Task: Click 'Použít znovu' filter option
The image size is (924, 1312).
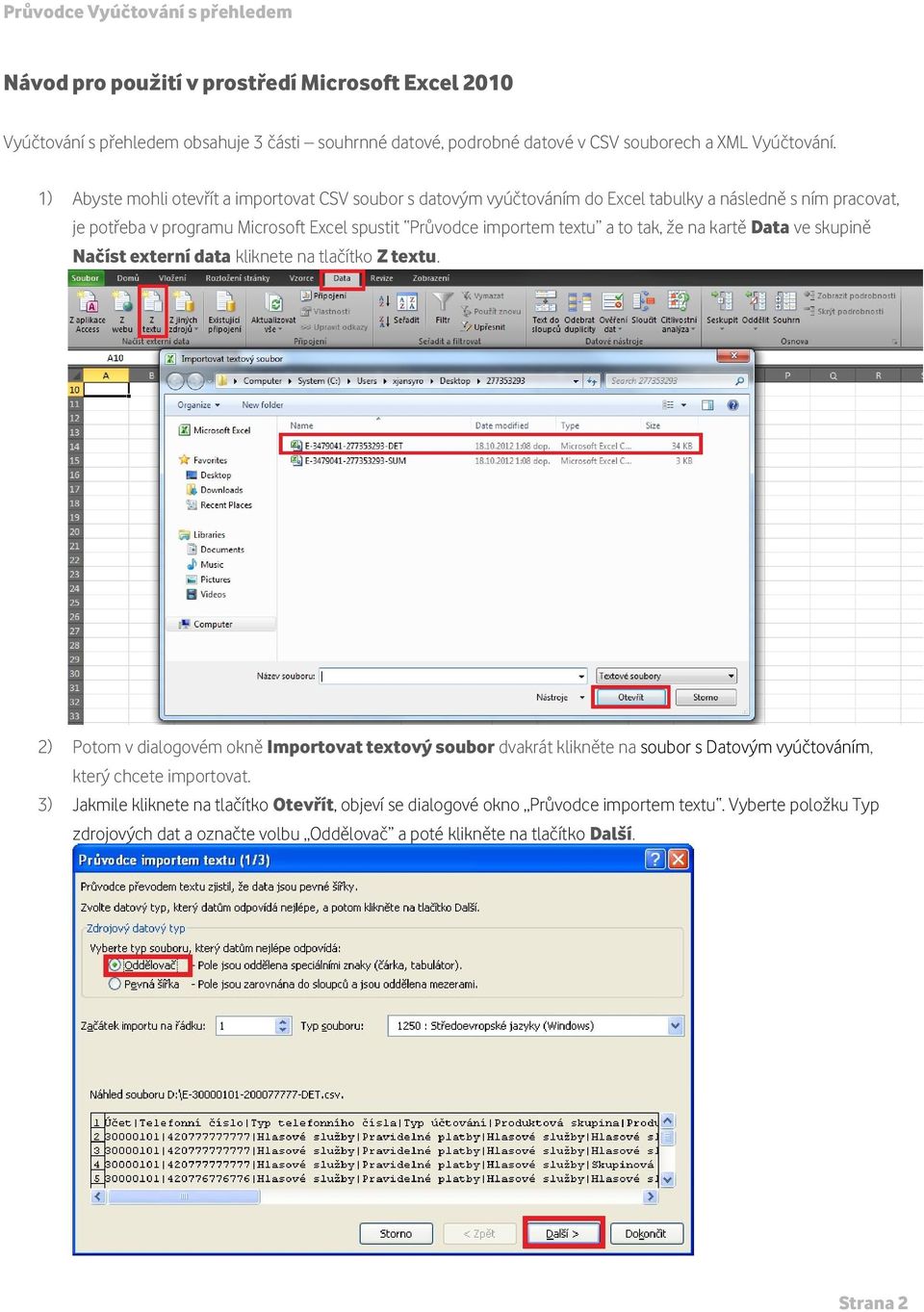Action: click(x=490, y=312)
